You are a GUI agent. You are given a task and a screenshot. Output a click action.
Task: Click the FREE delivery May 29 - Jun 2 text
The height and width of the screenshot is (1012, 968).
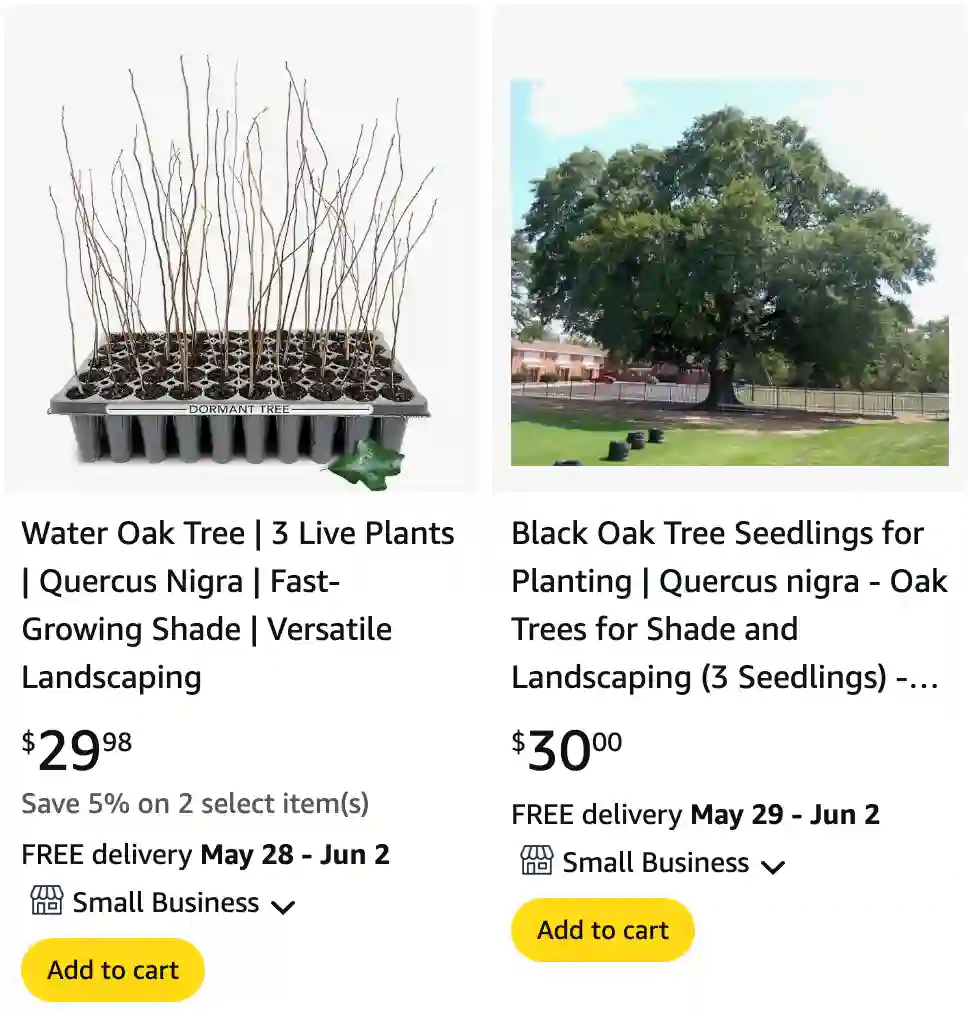(x=695, y=814)
